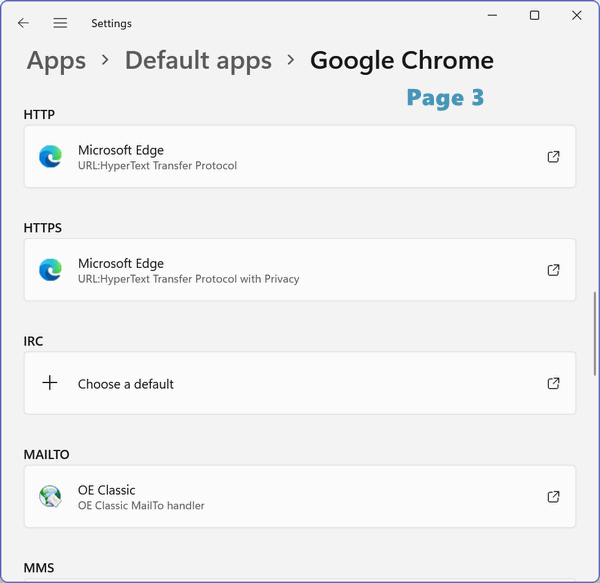Open external link icon for IRC row

coord(553,383)
